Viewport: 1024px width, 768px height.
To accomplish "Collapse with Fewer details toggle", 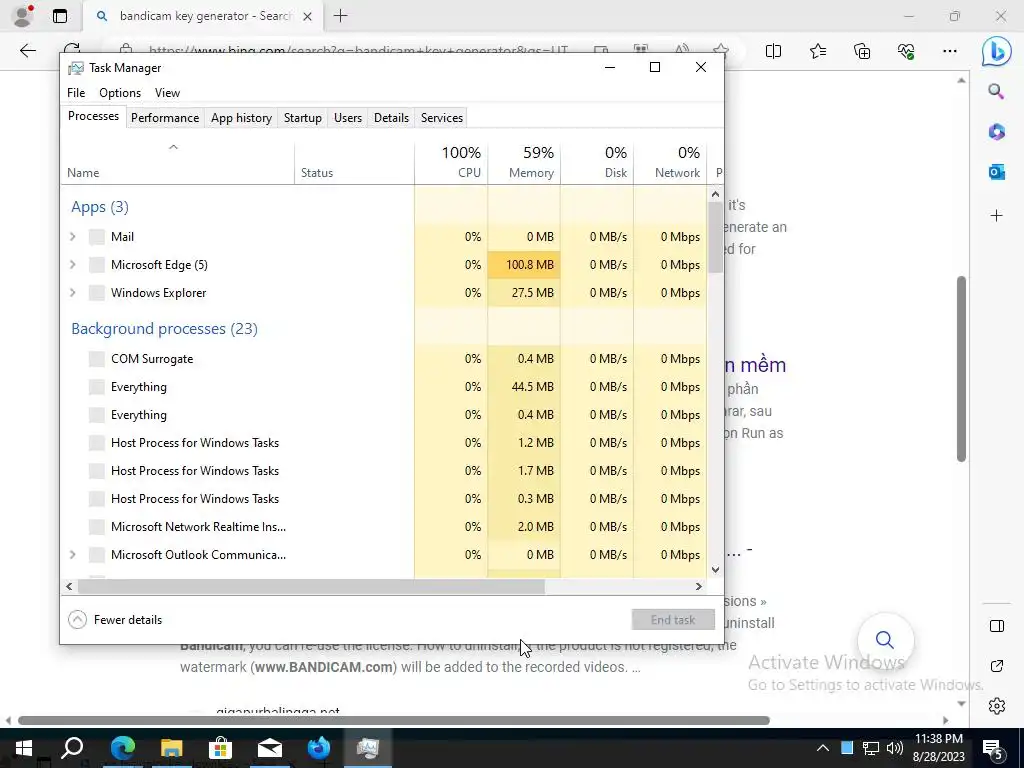I will [x=115, y=620].
